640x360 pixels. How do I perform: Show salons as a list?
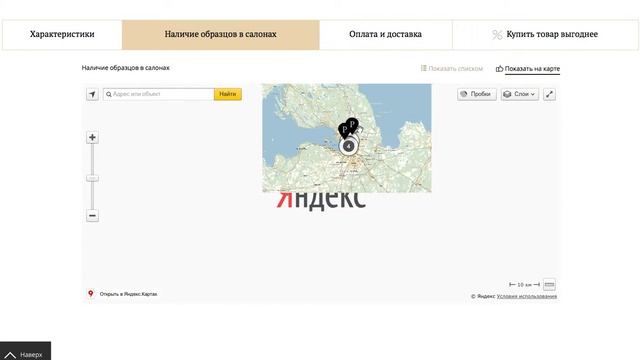(452, 69)
